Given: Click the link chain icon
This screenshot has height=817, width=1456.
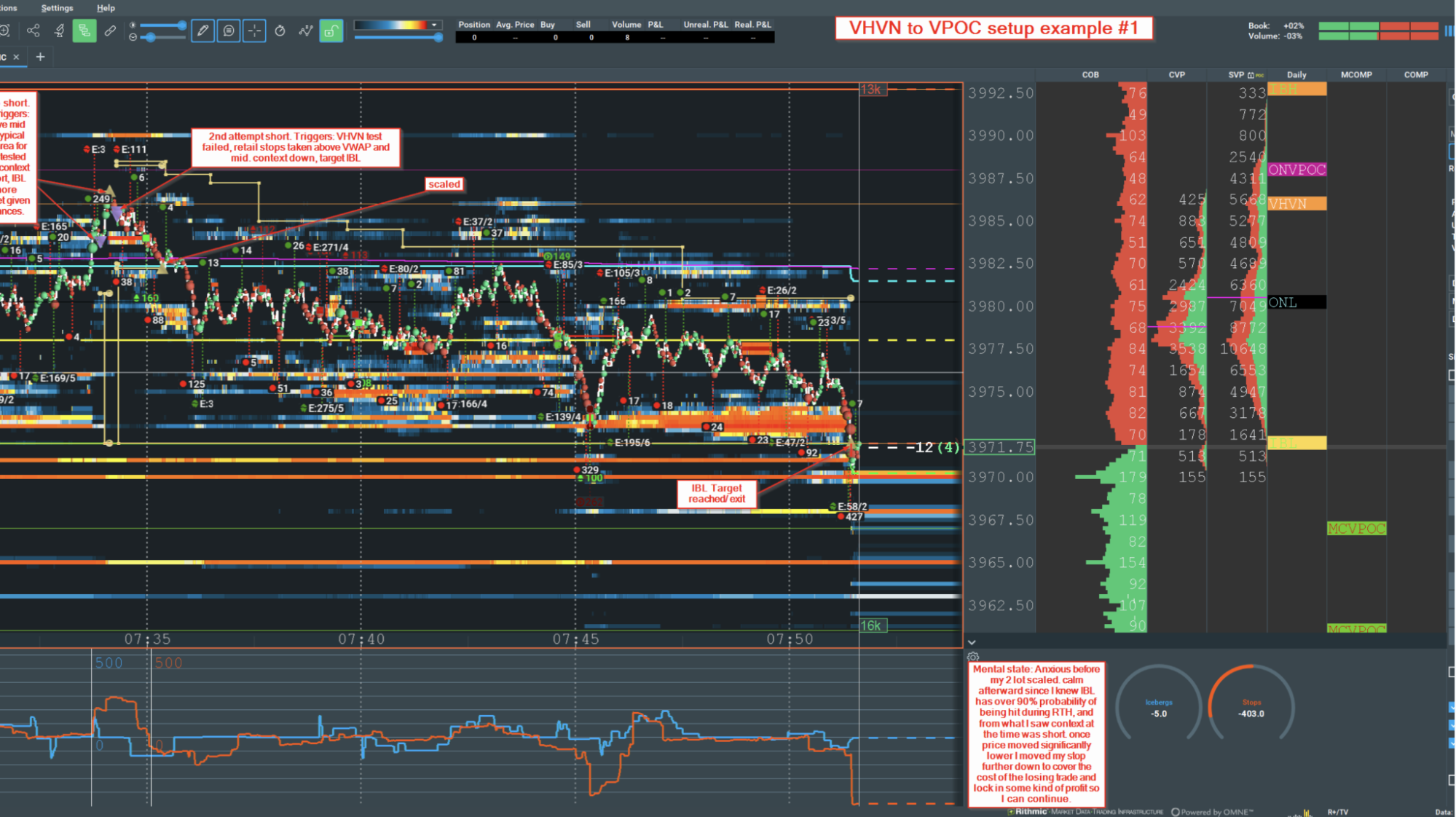Looking at the screenshot, I should coord(110,31).
